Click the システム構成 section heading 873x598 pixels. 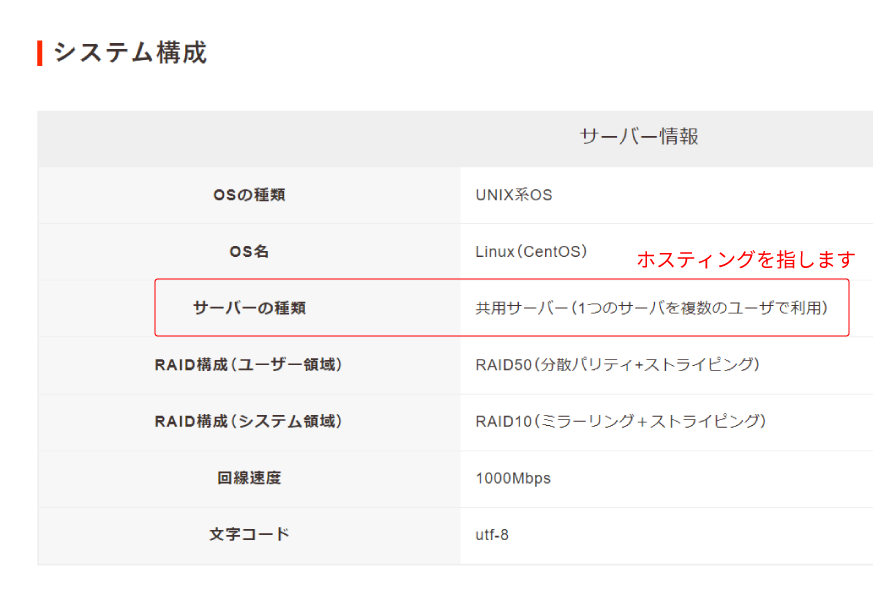[130, 53]
